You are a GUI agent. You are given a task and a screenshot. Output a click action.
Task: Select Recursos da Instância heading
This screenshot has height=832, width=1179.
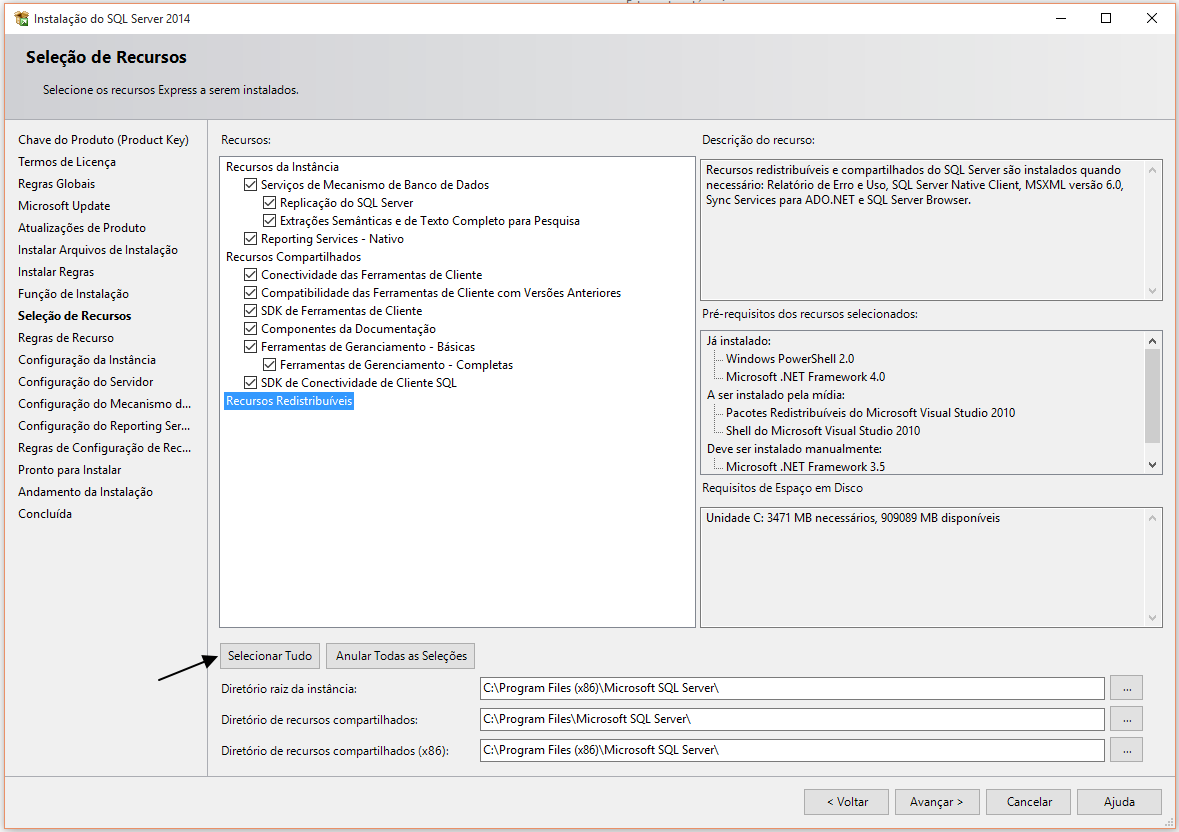click(x=282, y=167)
